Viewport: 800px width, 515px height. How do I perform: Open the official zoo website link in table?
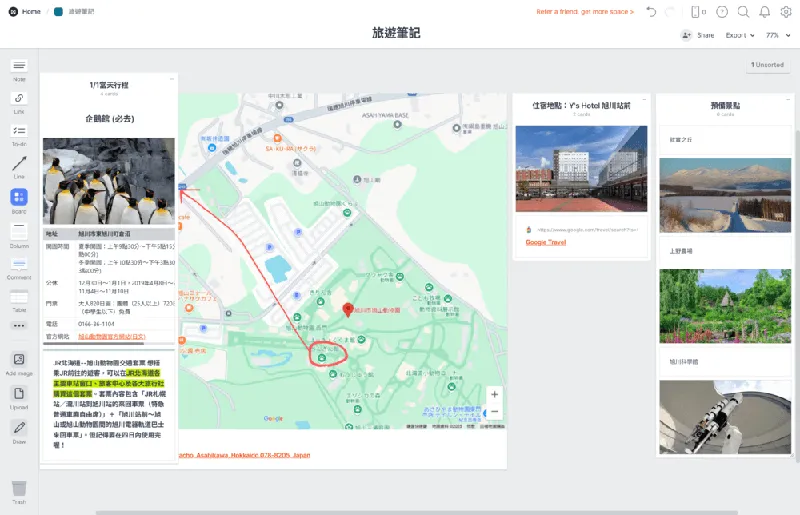click(x=112, y=336)
